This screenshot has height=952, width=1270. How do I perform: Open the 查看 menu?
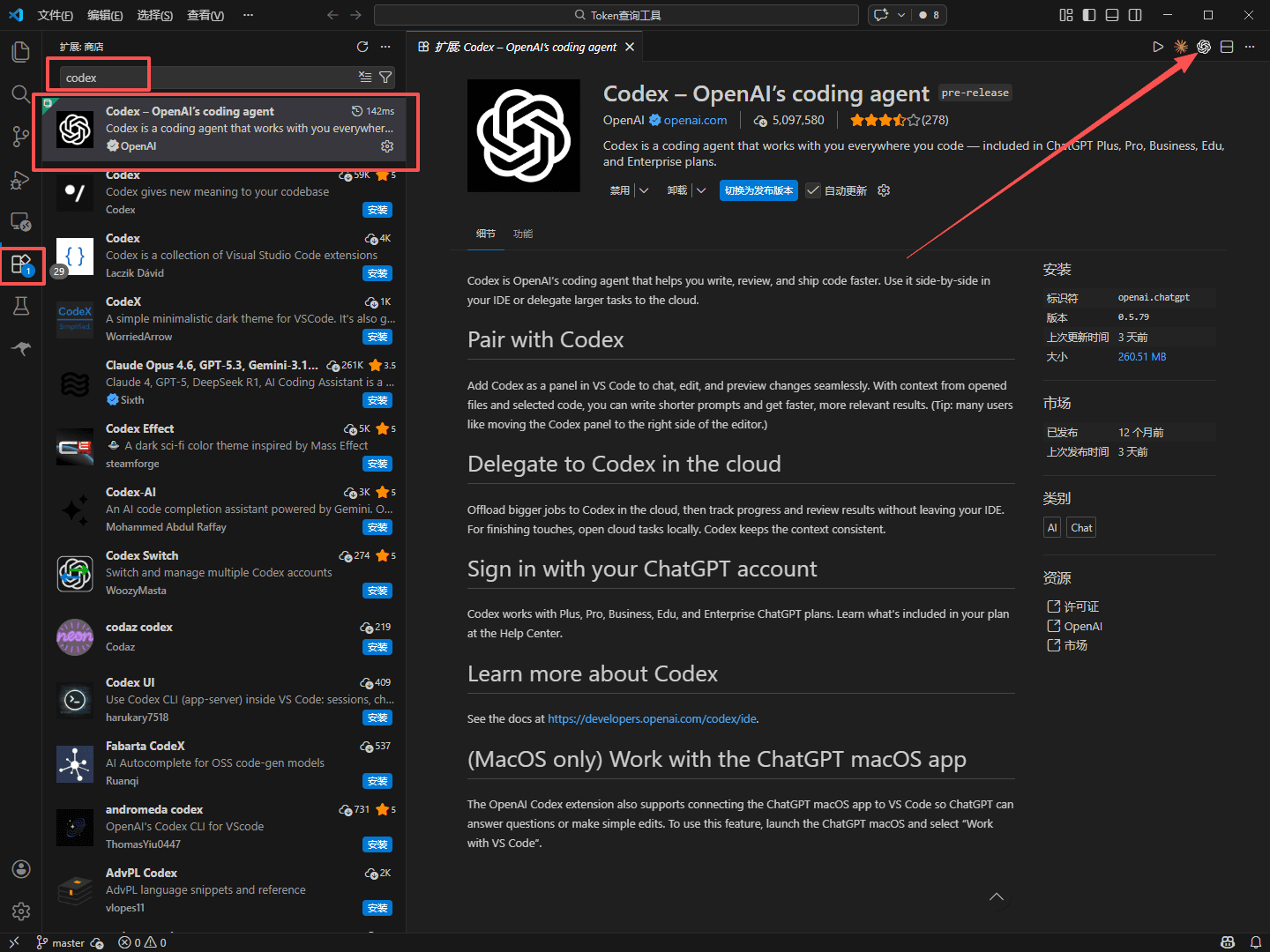tap(205, 15)
